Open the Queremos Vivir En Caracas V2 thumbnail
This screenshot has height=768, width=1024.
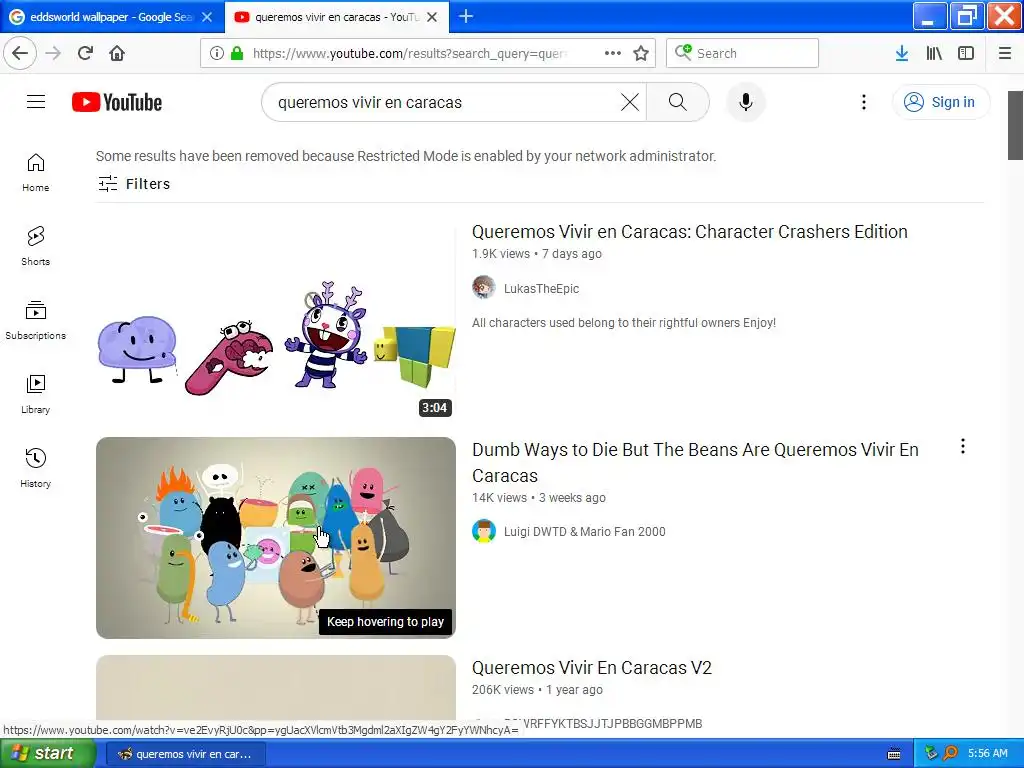click(x=276, y=688)
